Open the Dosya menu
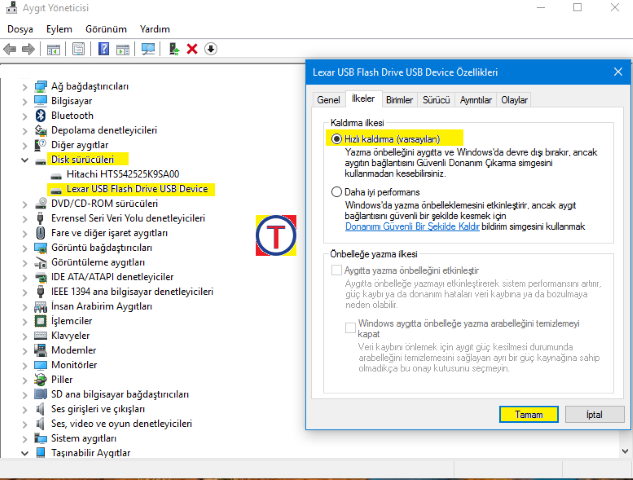The height and width of the screenshot is (480, 633). point(20,29)
